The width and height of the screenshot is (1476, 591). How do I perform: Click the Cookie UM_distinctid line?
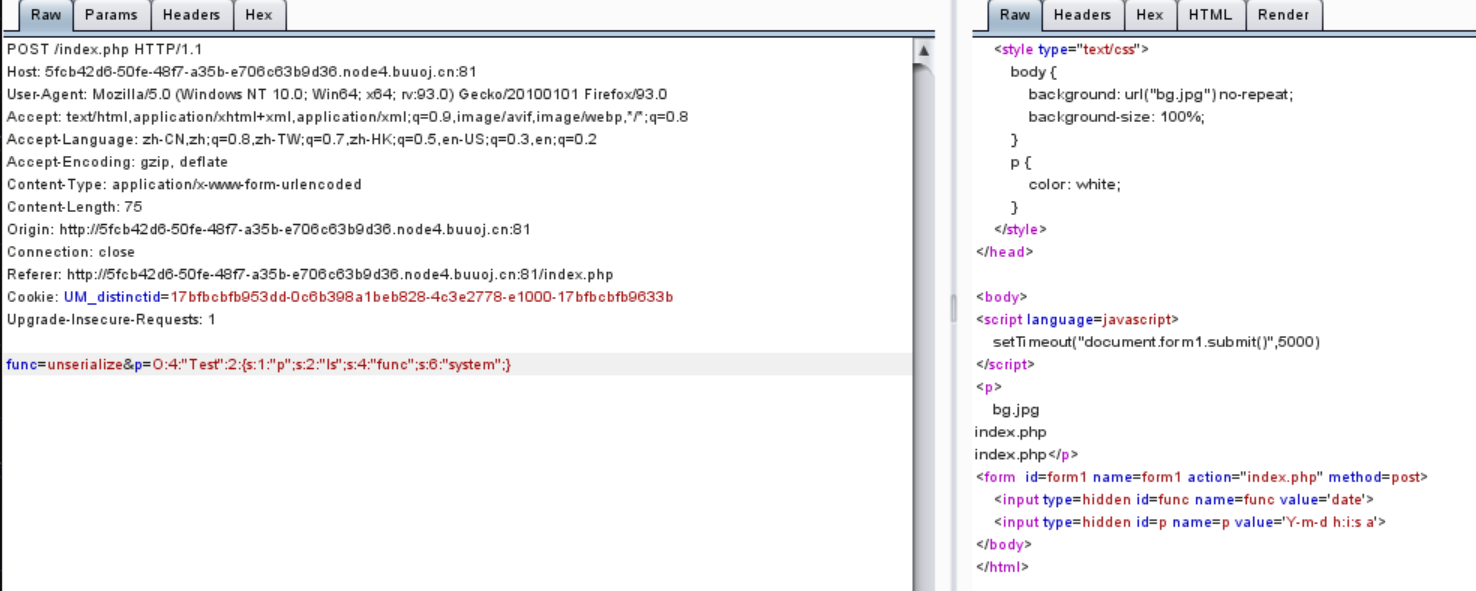pyautogui.click(x=340, y=297)
